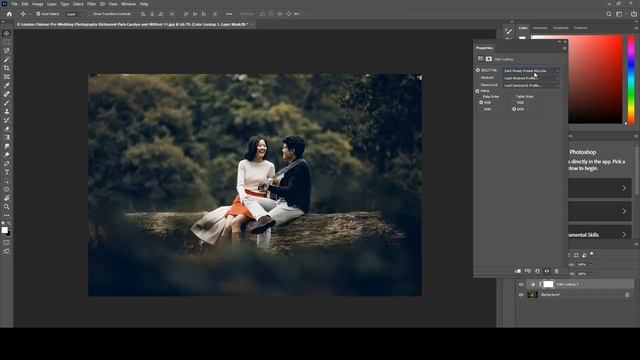640x360 pixels.
Task: Switch to the Patterns tab
Action: tap(581, 28)
